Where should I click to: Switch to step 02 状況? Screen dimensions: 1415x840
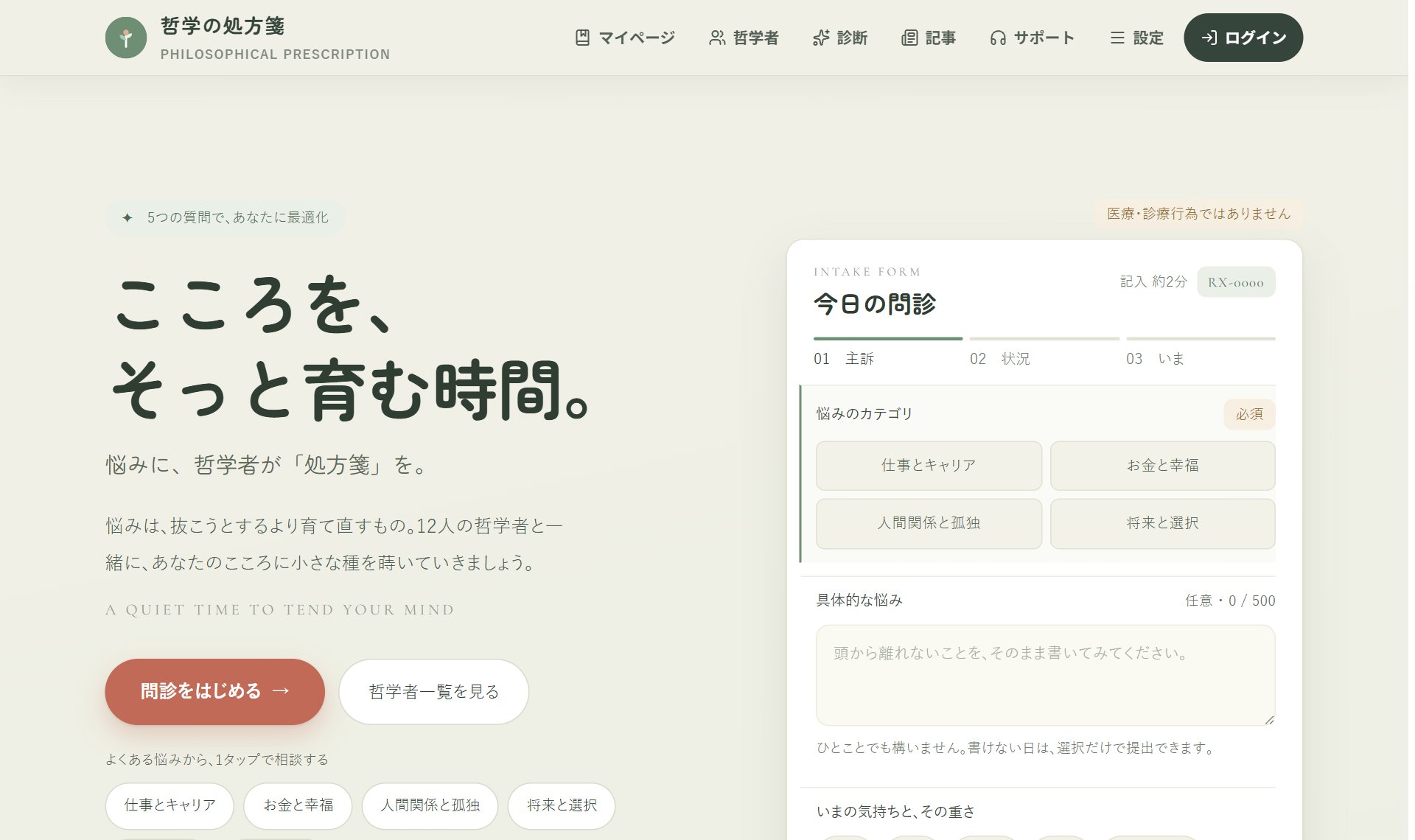click(1044, 353)
